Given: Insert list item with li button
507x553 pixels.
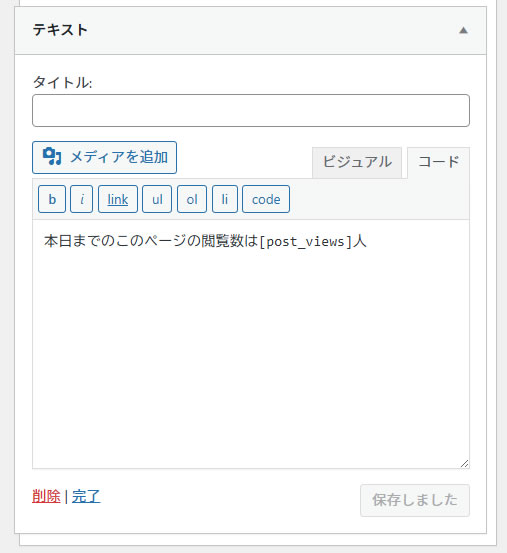Looking at the screenshot, I should click(225, 199).
